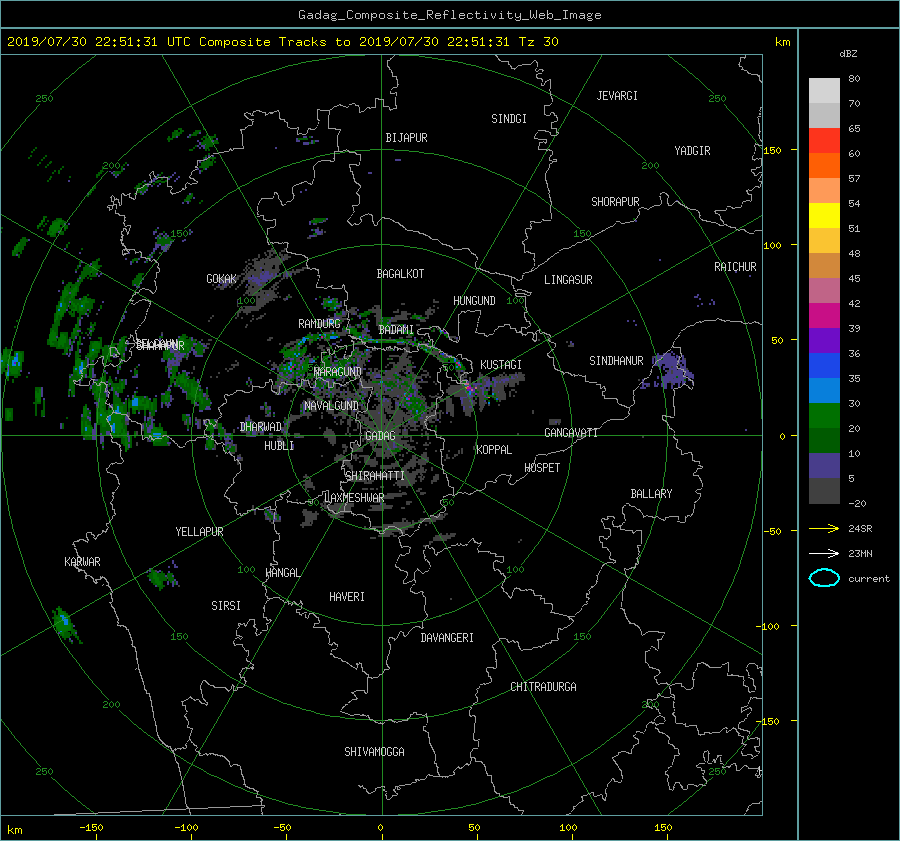Pick the light blue 30–35 dBZ swatch

point(824,391)
